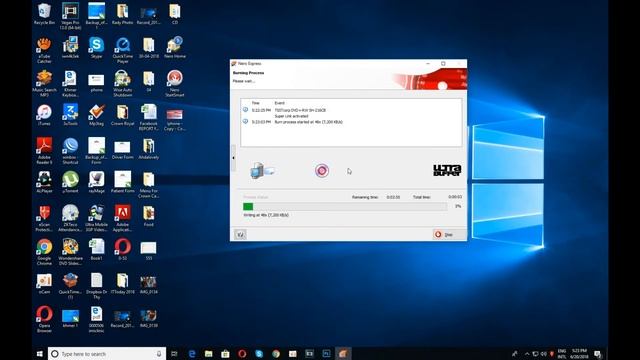The width and height of the screenshot is (640, 360).
Task: Select the Nero Home desktop shortcut
Action: 175,48
